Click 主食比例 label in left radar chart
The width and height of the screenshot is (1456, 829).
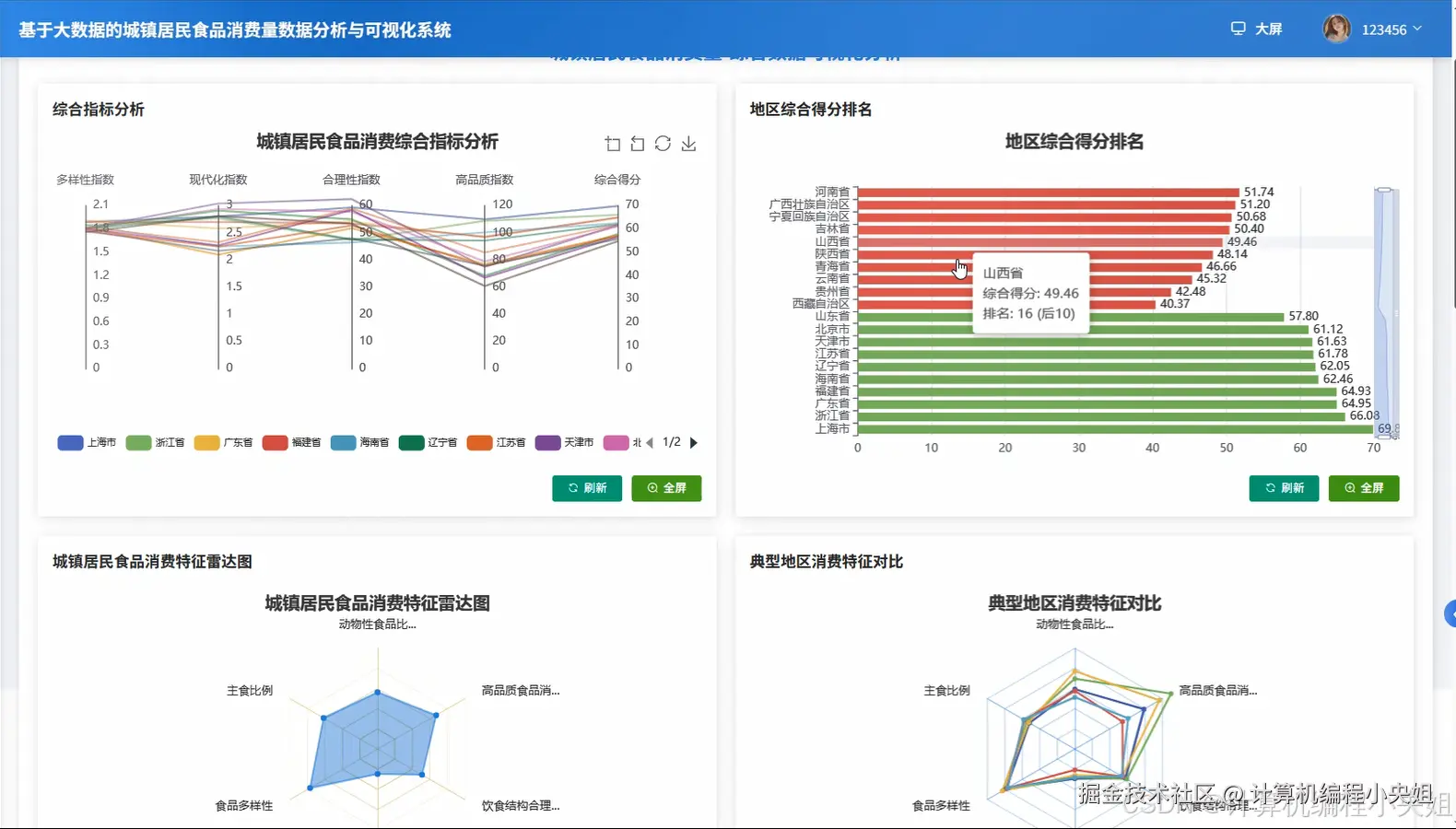[250, 691]
